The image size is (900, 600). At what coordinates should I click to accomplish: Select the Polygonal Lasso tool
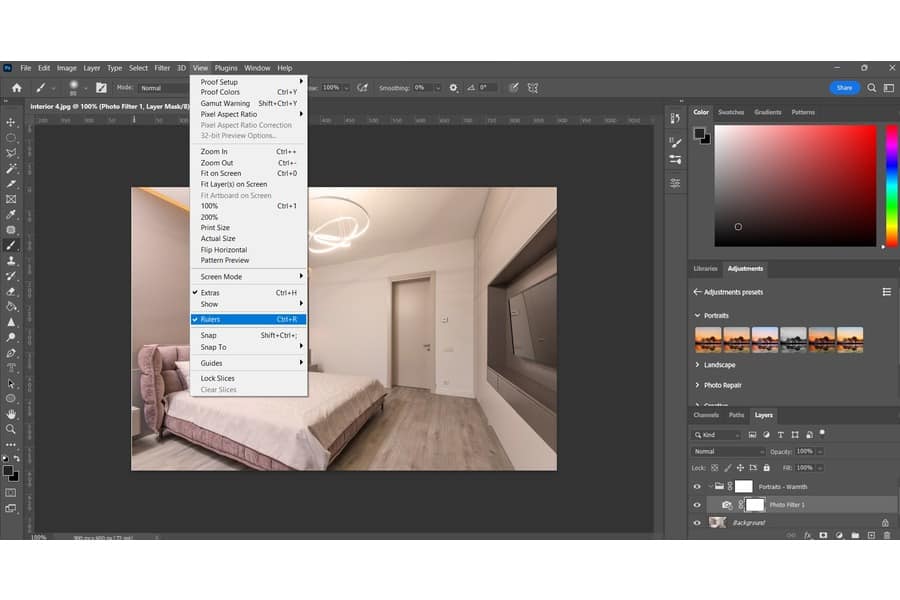[x=11, y=153]
